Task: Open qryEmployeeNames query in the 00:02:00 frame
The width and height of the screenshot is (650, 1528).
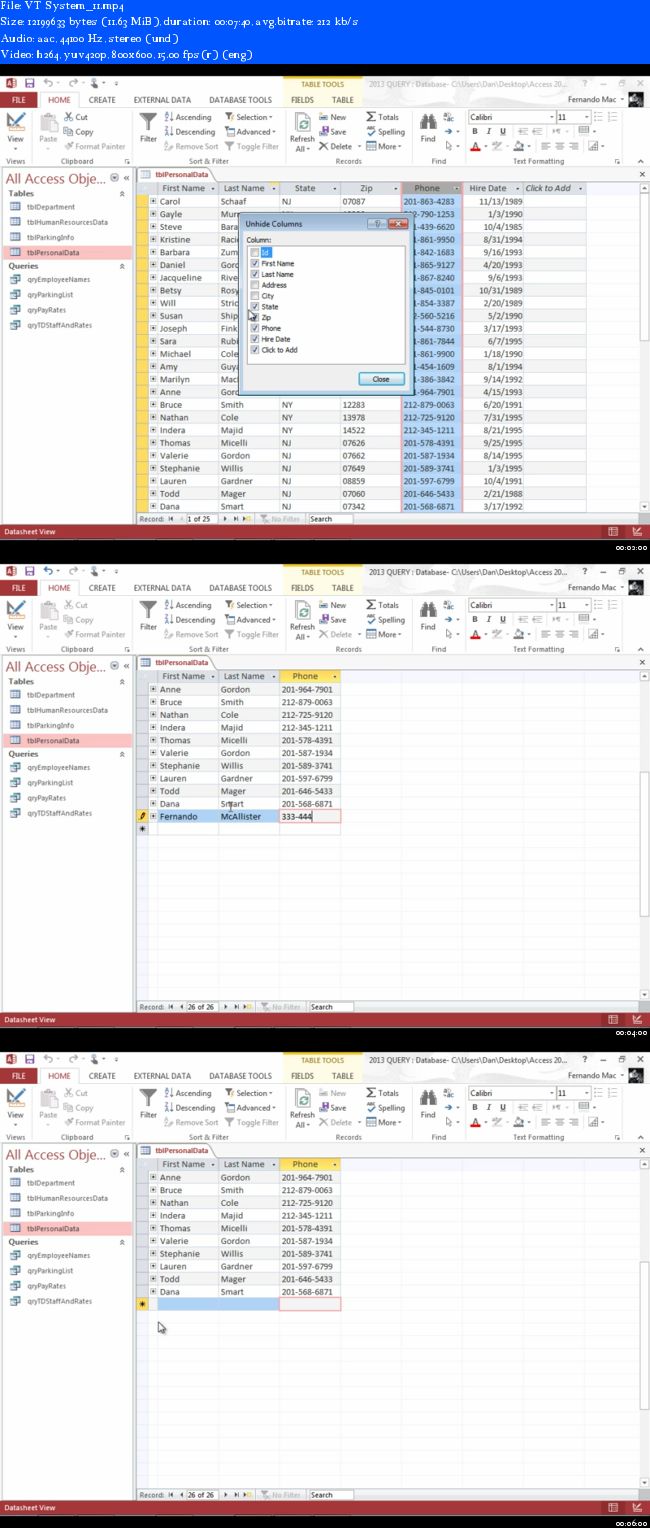Action: point(58,279)
